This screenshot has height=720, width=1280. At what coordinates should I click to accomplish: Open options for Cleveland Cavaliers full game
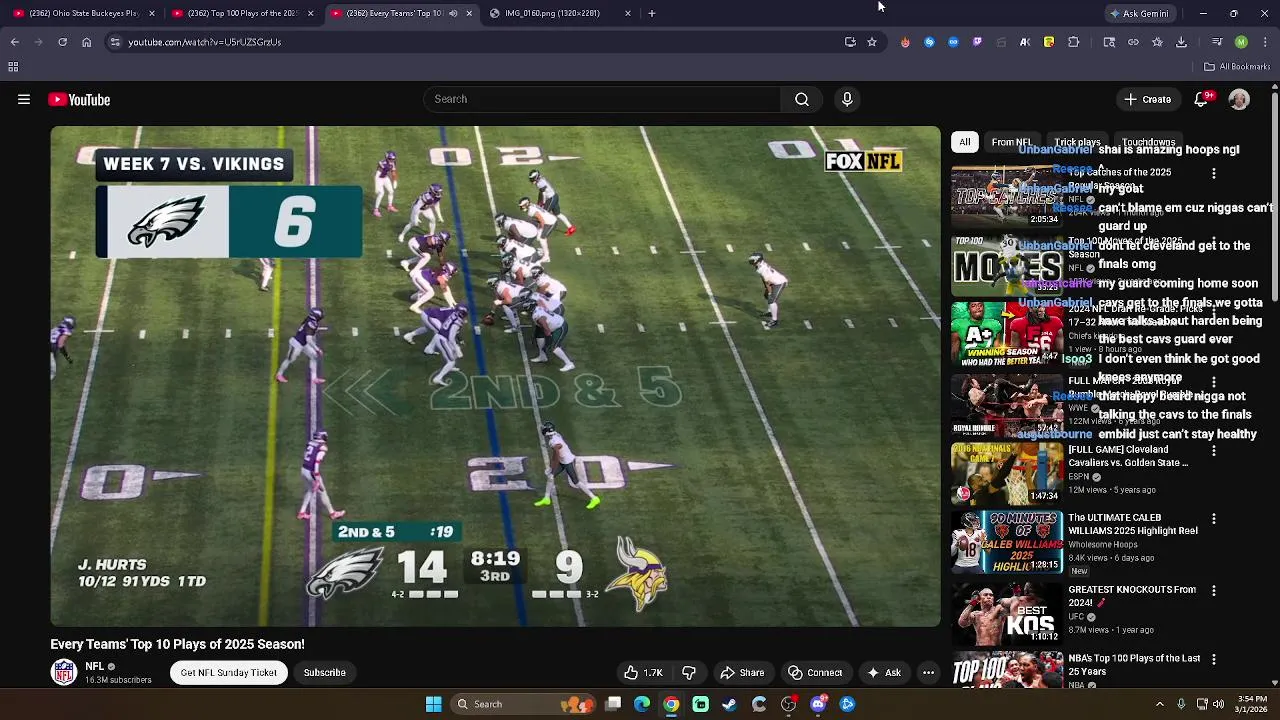point(1214,451)
